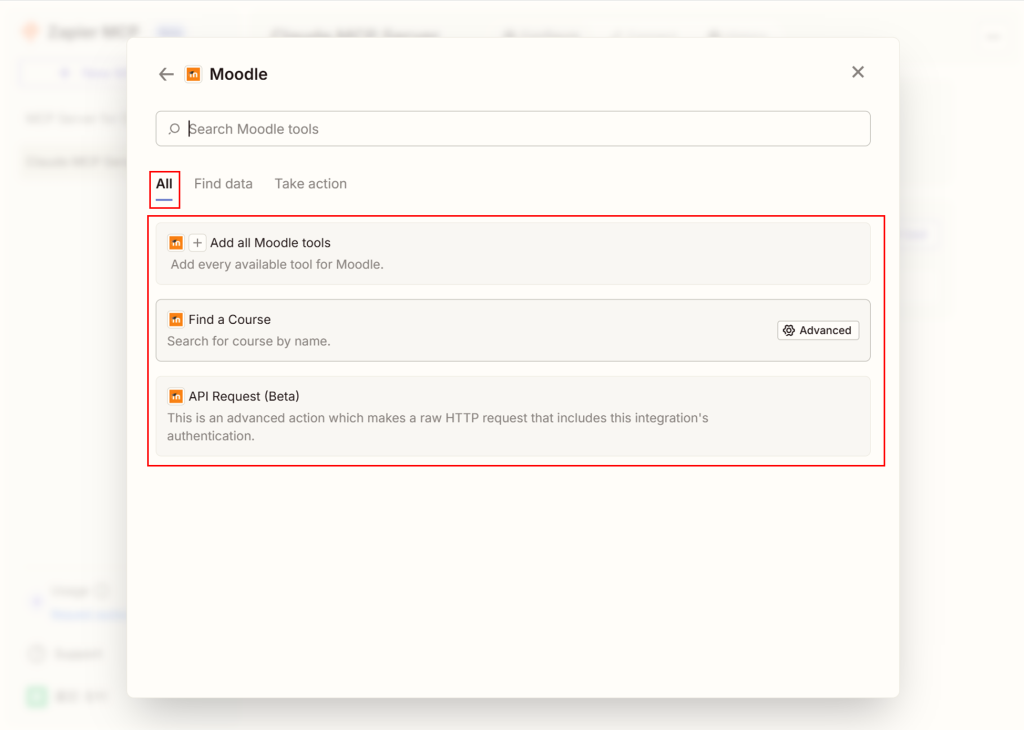Click the magnifier icon in the search box

point(174,129)
